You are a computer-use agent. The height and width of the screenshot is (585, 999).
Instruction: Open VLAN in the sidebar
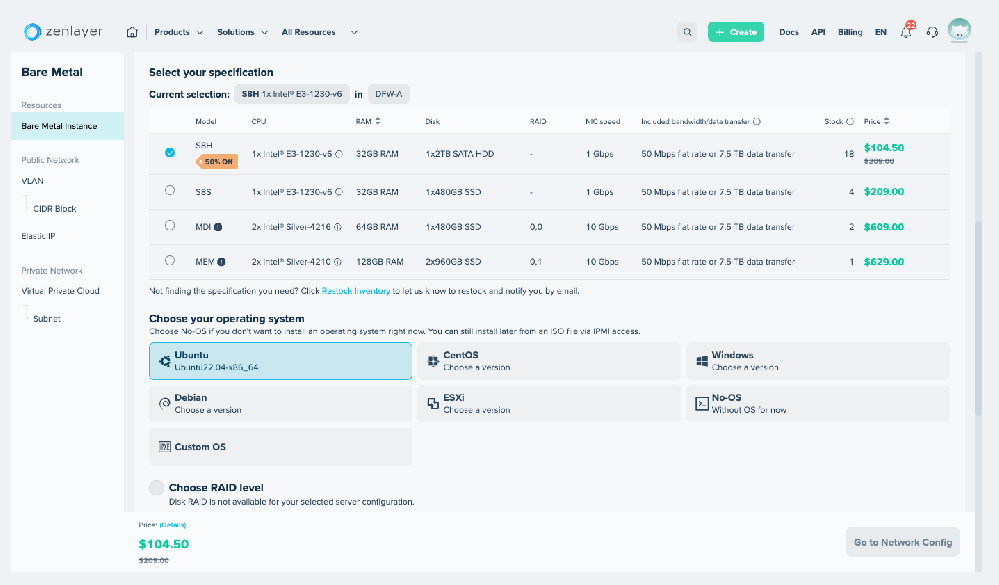(32, 181)
